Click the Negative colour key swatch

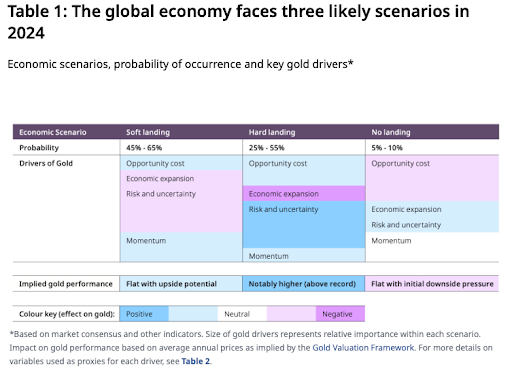tap(340, 314)
